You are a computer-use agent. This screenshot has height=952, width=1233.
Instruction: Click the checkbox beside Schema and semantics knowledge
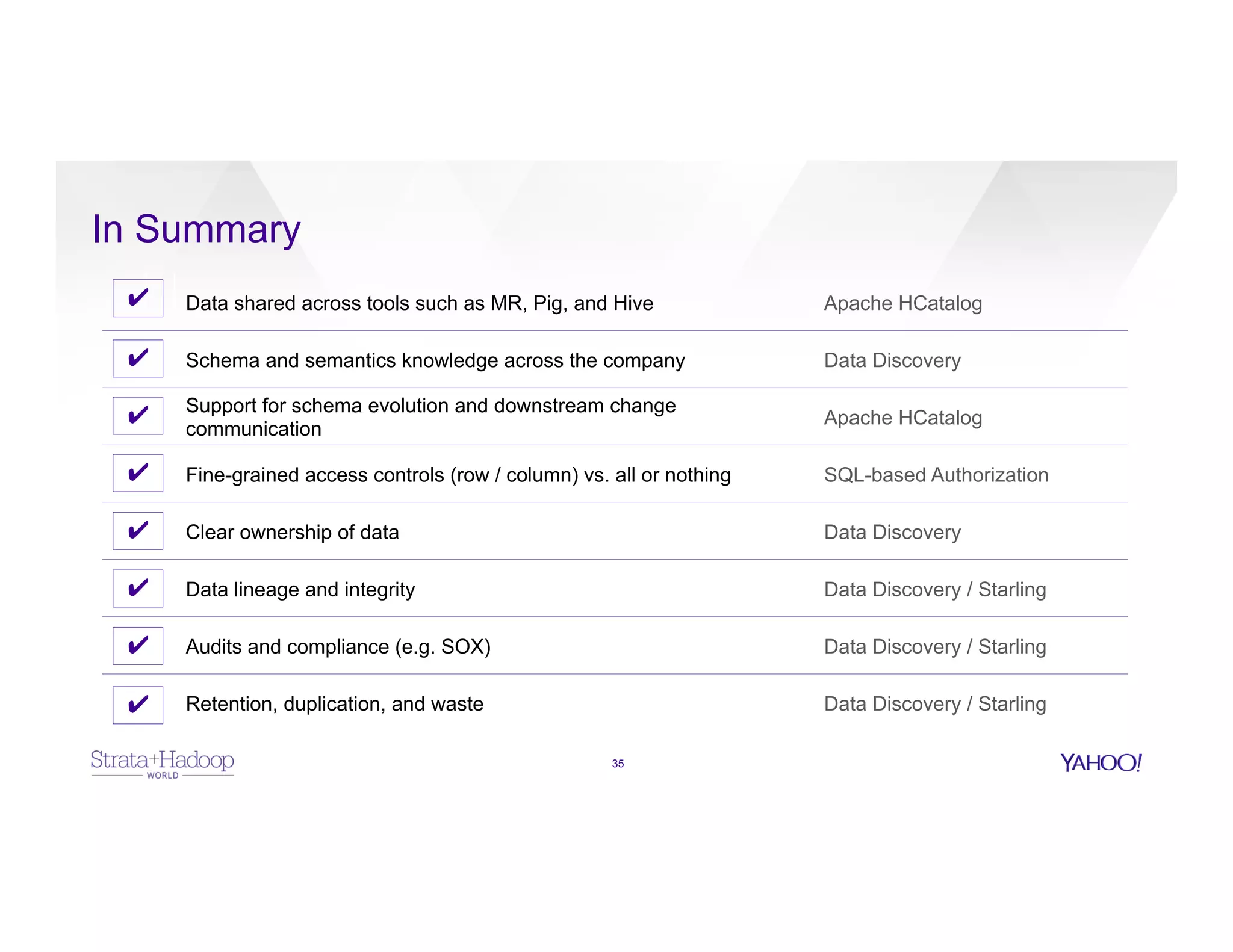tap(138, 358)
